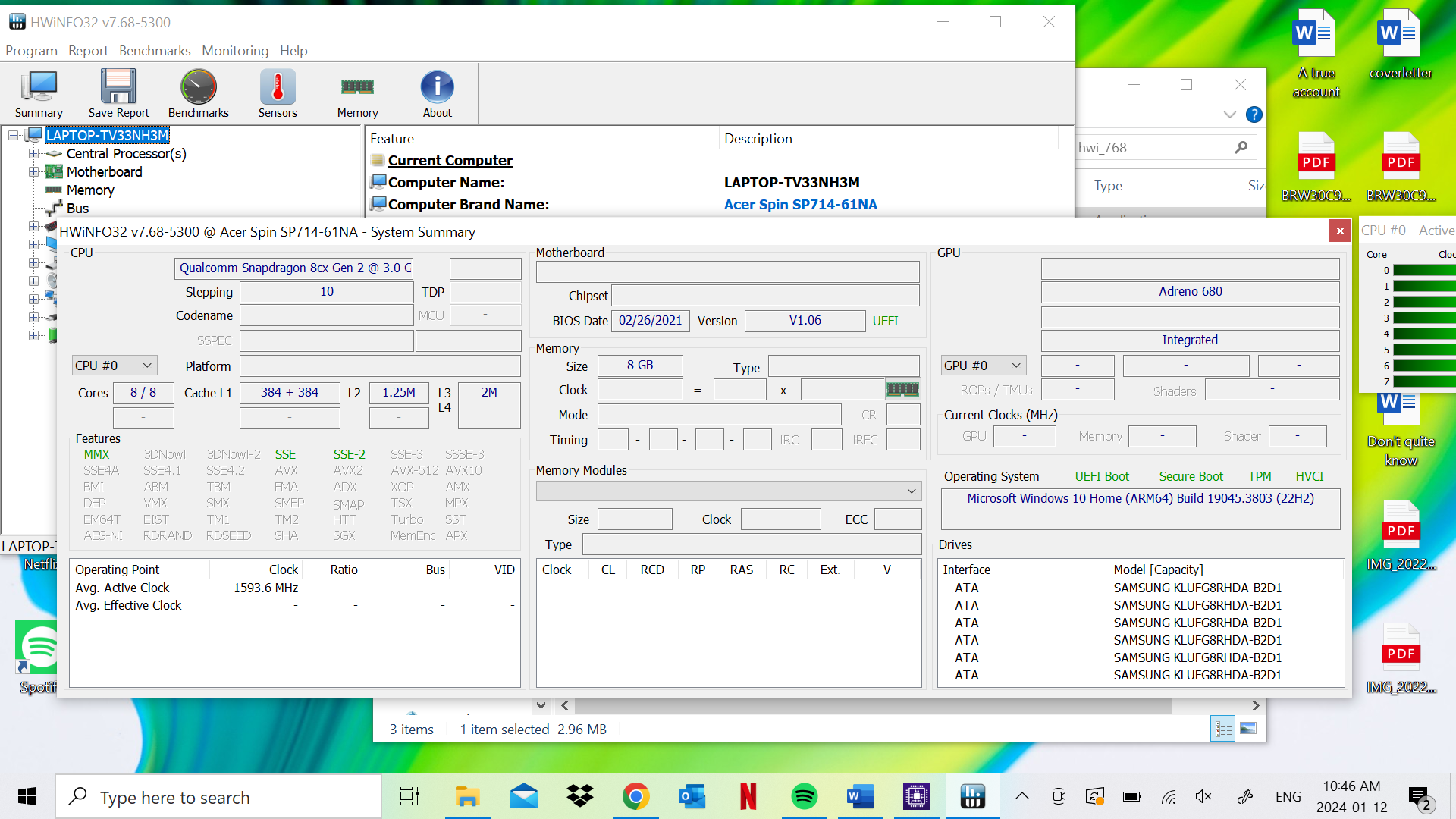Select the Bus item in the tree
This screenshot has height=819, width=1456.
(x=77, y=208)
